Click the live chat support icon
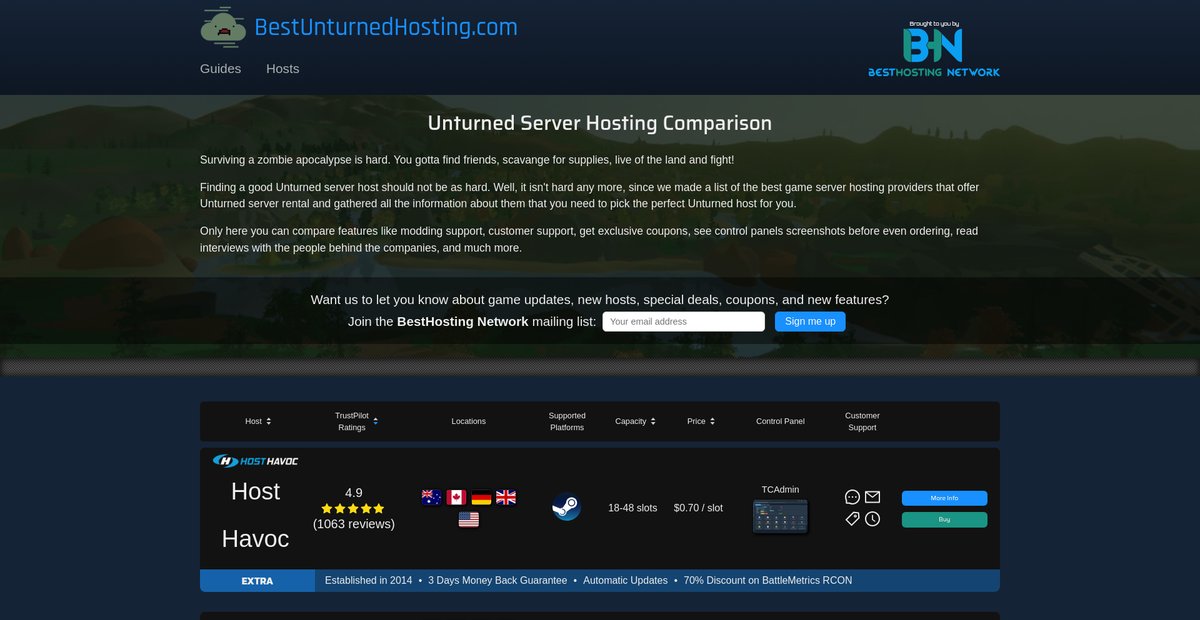This screenshot has height=620, width=1200. coord(852,497)
